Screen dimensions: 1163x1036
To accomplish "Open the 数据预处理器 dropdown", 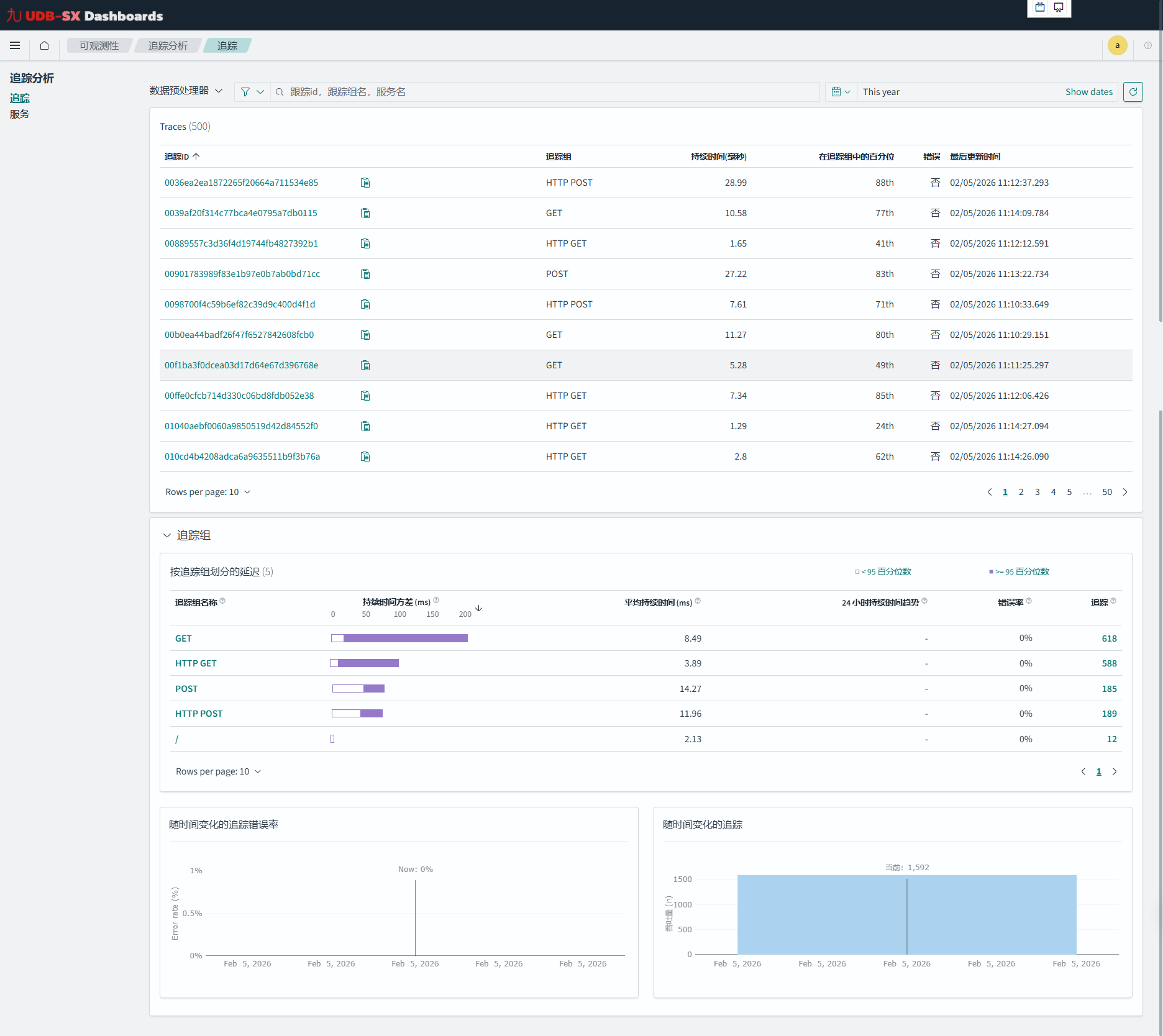I will coord(186,91).
